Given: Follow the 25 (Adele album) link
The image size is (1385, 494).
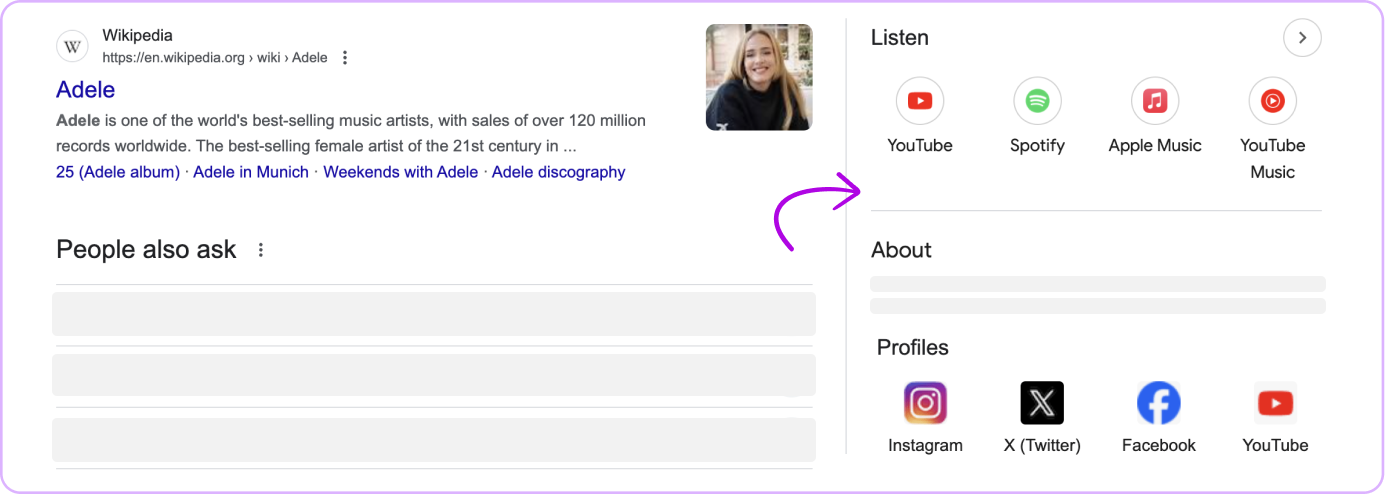Looking at the screenshot, I should [x=118, y=172].
